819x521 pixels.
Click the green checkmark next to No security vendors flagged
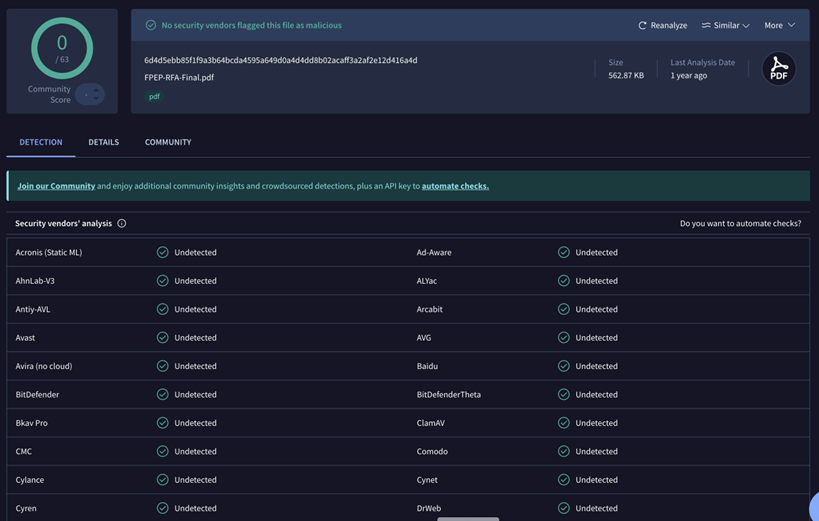click(150, 25)
